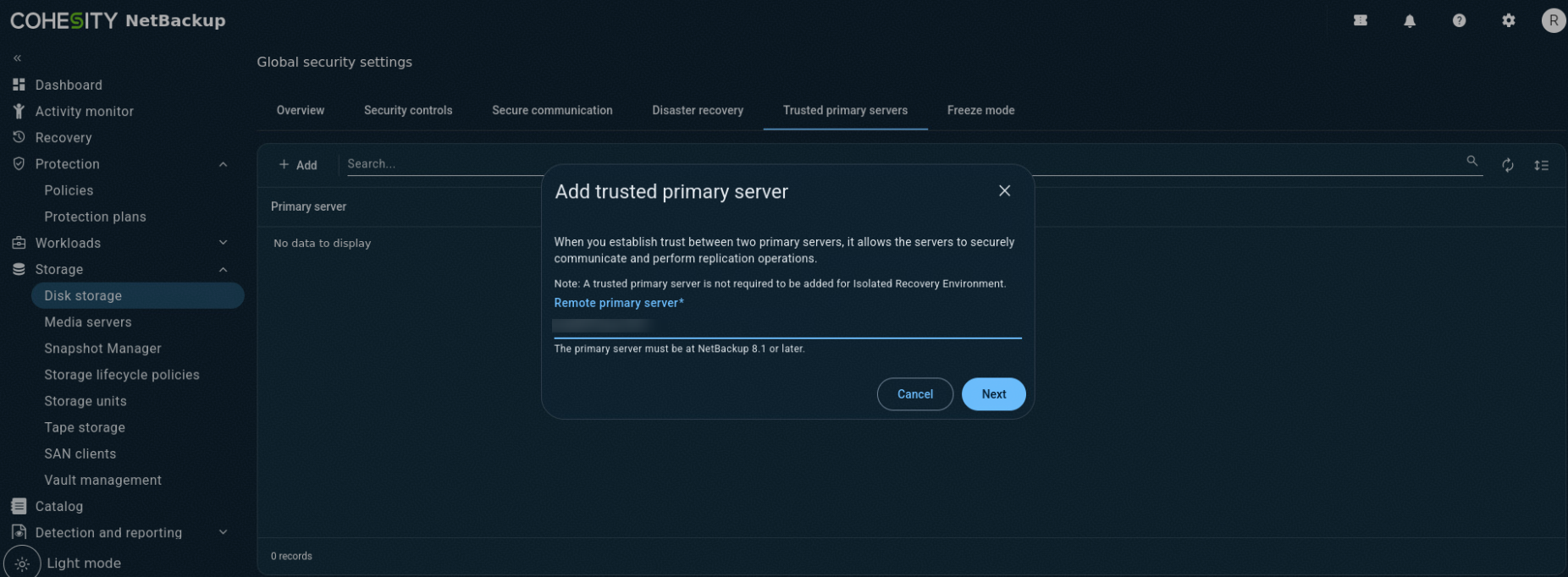Screen dimensions: 1568x577
Task: Open Activity monitor in sidebar
Action: point(84,111)
